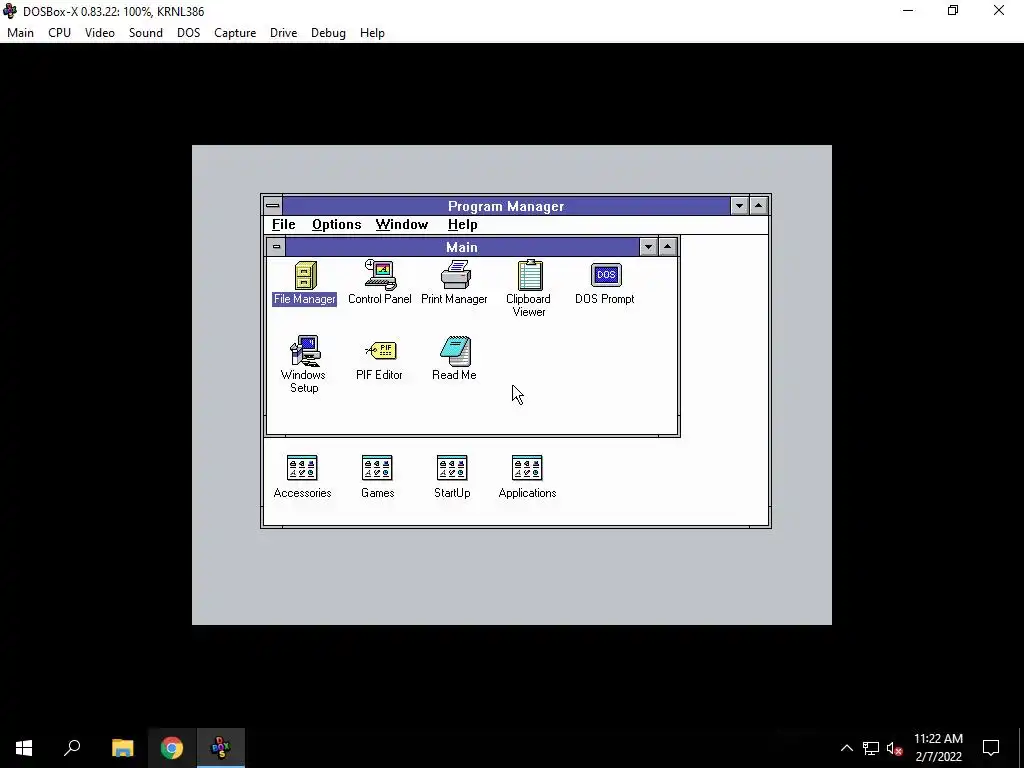Open DOSBox-X Sound menu
Viewport: 1024px width, 768px height.
click(x=146, y=33)
